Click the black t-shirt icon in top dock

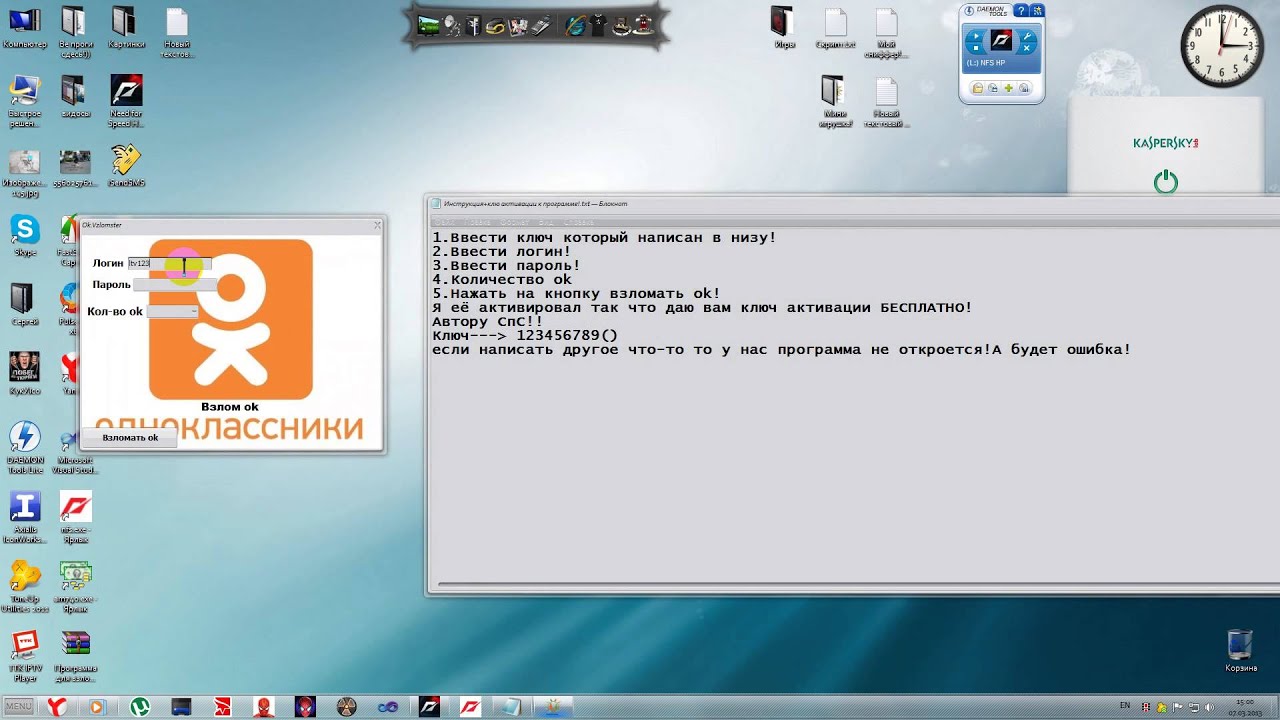click(596, 26)
